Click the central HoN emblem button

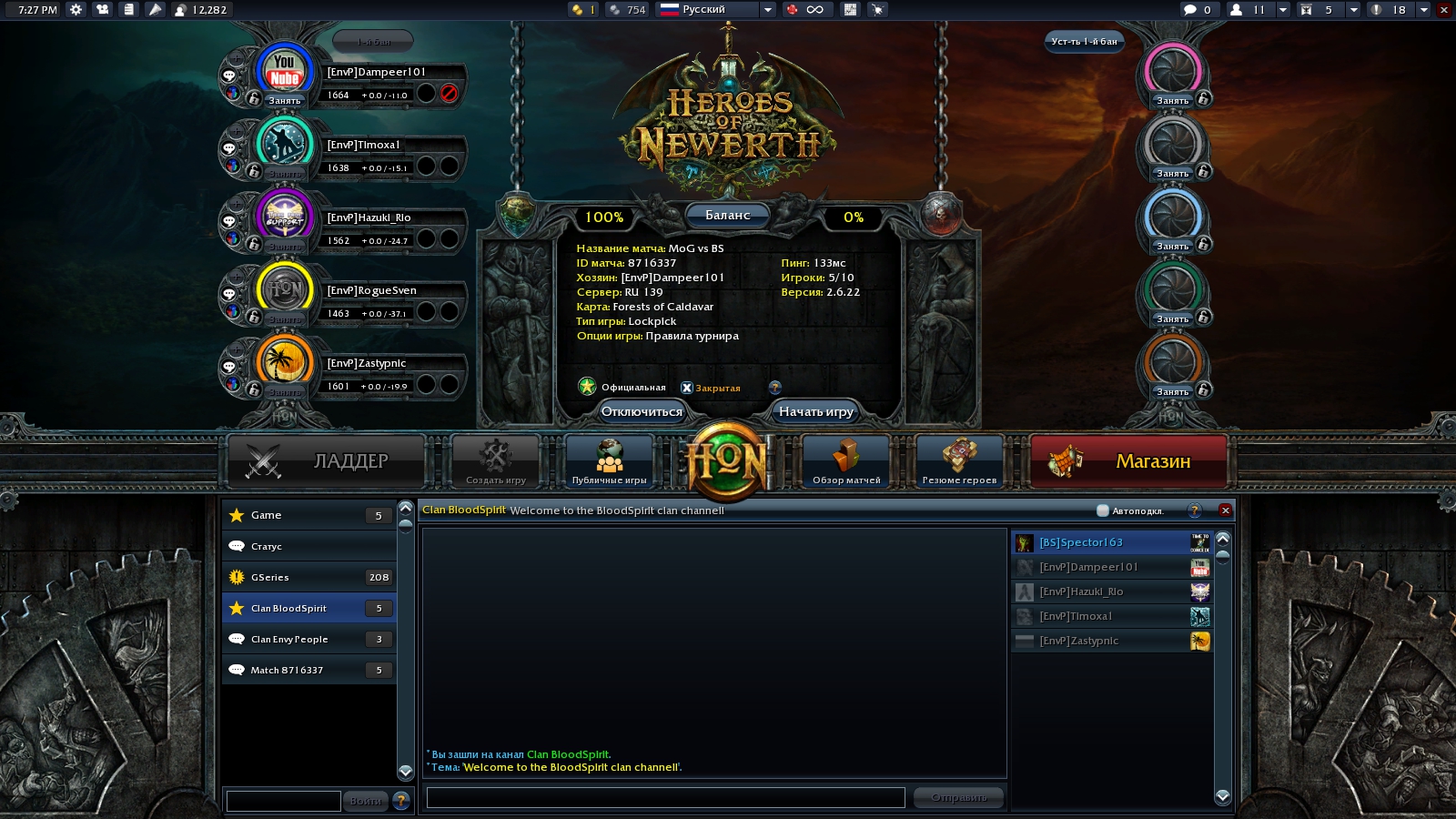click(x=727, y=461)
